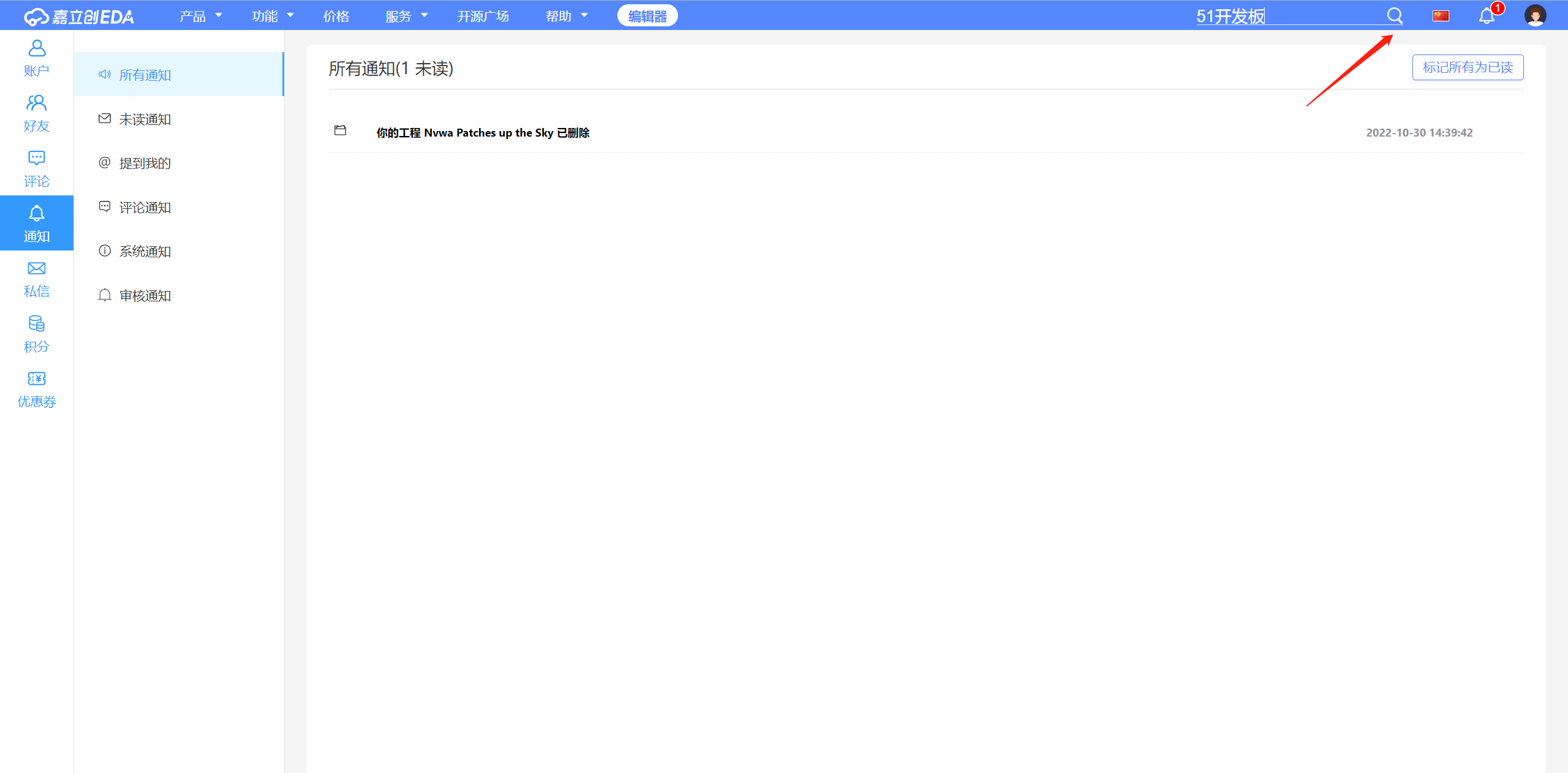Image resolution: width=1568 pixels, height=773 pixels.
Task: Open the 优惠券 coupons icon
Action: click(x=37, y=388)
